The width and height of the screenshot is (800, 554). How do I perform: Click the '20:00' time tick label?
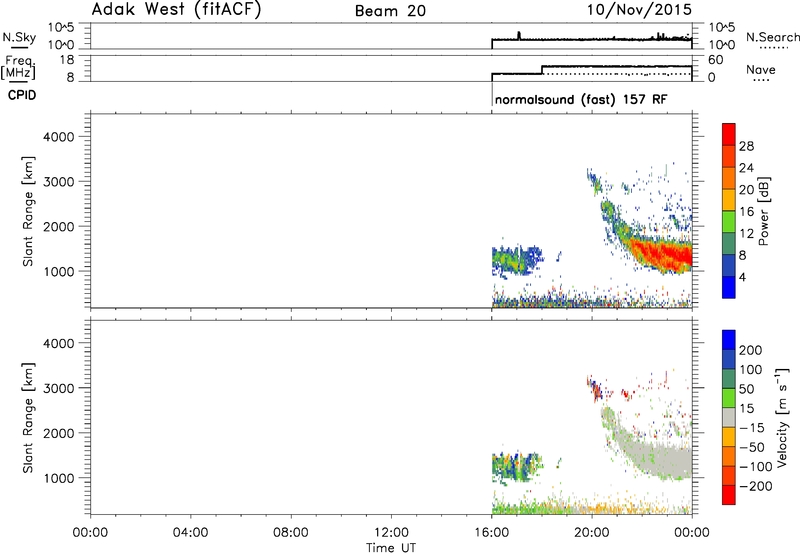coord(592,533)
